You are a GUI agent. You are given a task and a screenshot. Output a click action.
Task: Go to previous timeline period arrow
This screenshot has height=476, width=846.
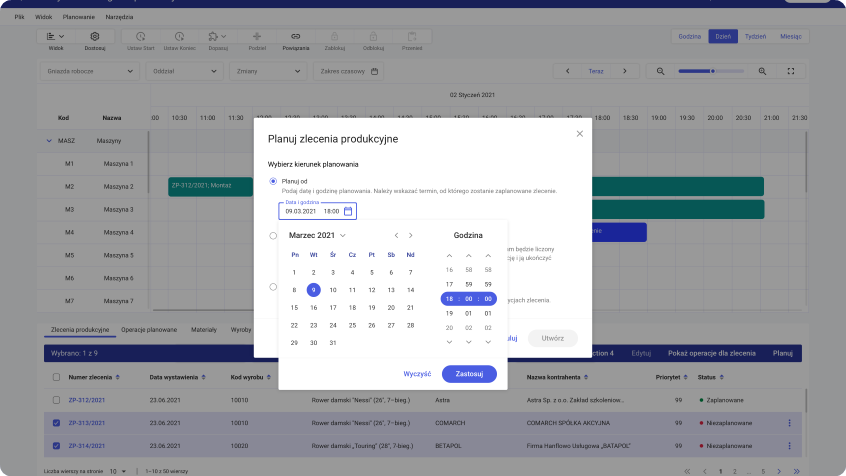coord(568,71)
